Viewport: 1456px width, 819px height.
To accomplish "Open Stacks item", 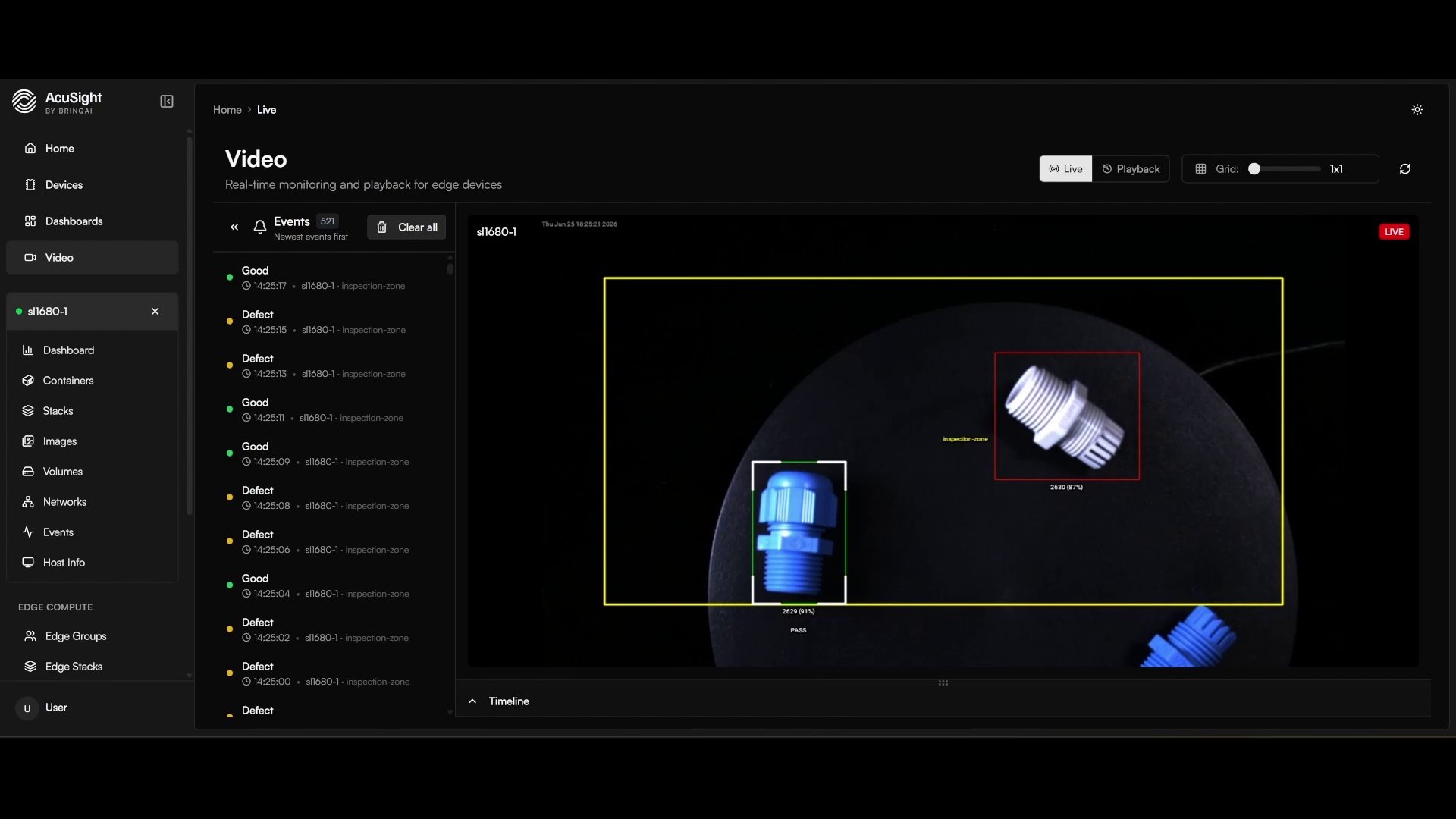I will (x=93, y=411).
